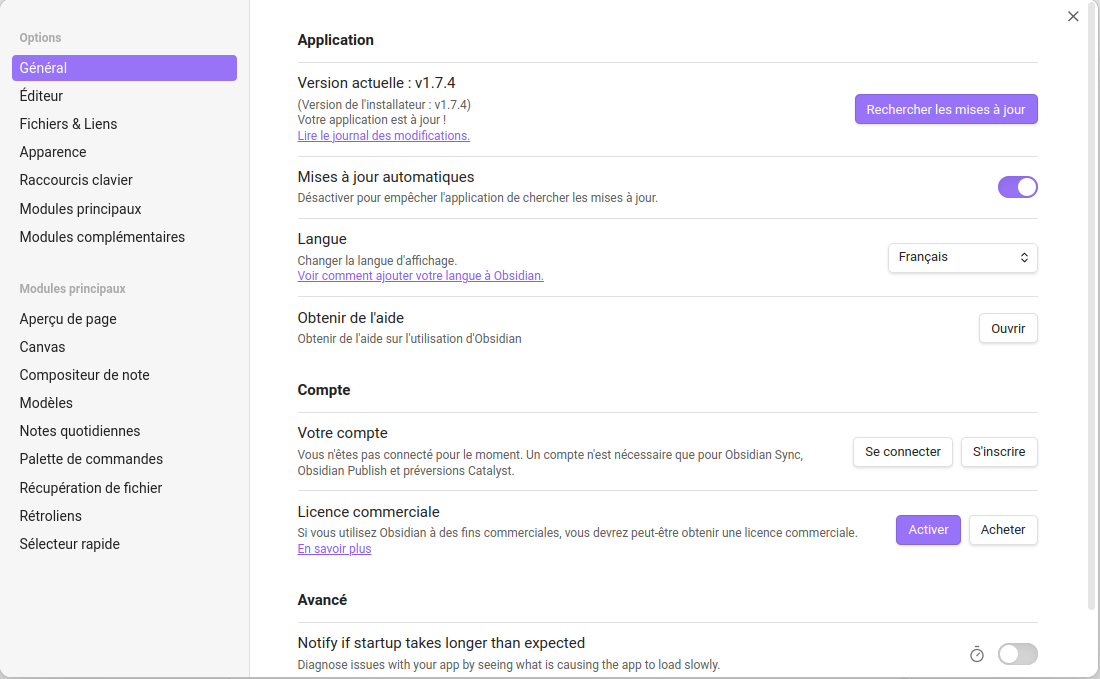Open the Langue dropdown showing Français
1100x679 pixels.
pos(962,258)
